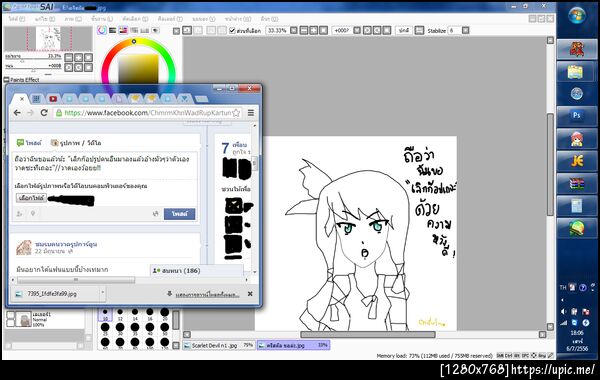Viewport: 600px width, 380px height.
Task: Open the Windows Start orb
Action: [577, 16]
